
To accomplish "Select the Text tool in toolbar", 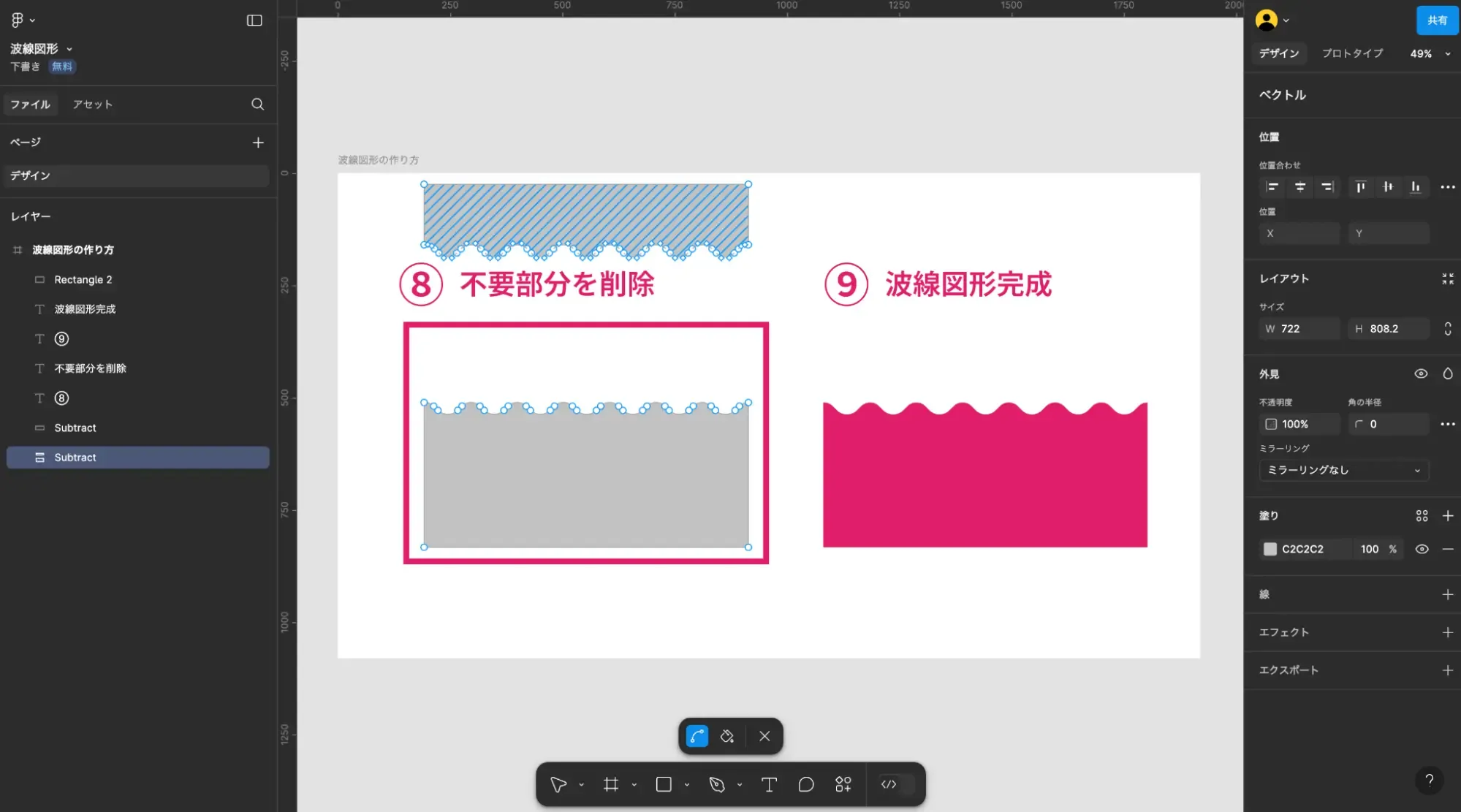I will pos(769,784).
